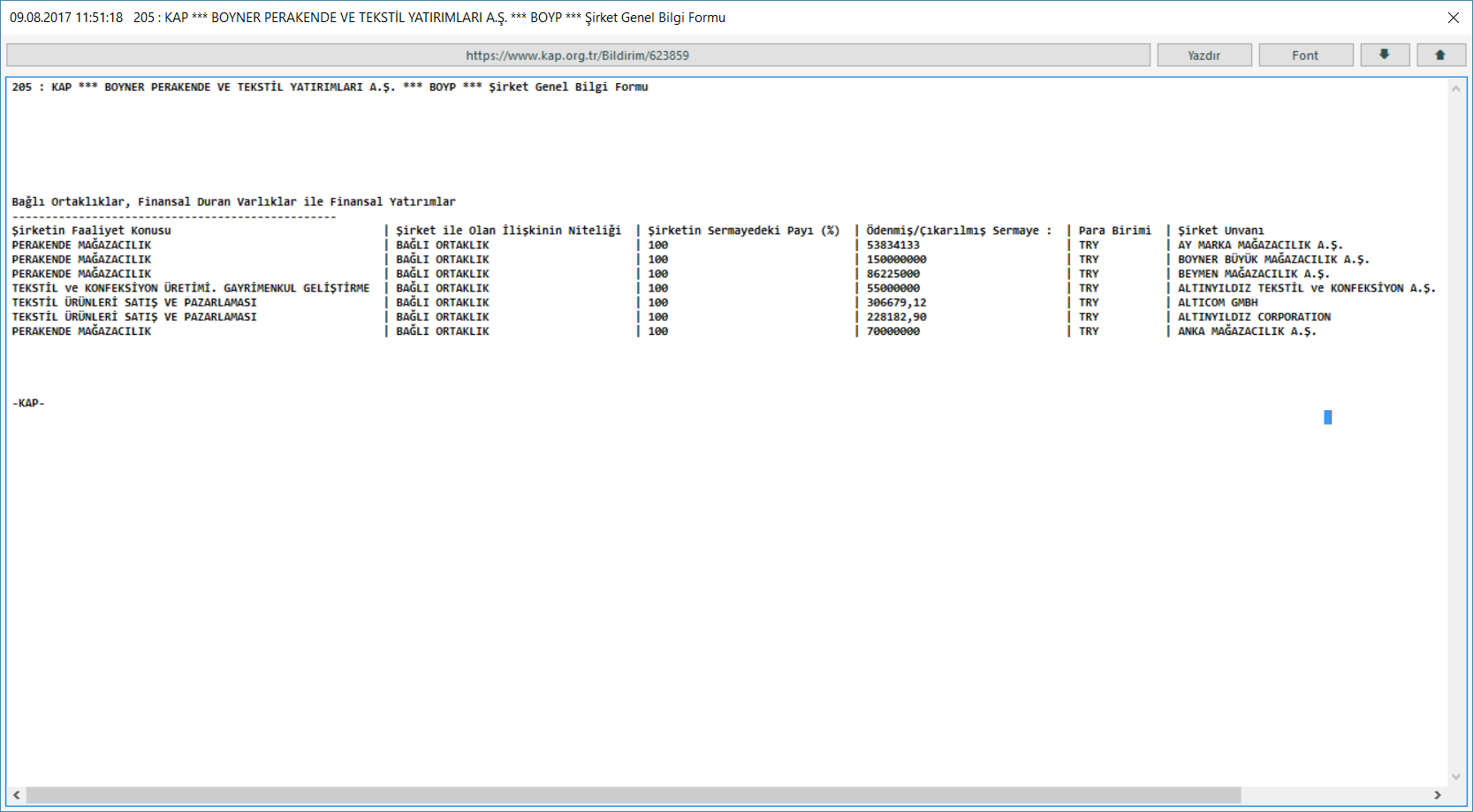Click the up arrow toolbar button
Screen dimensions: 1473x812
[1441, 55]
